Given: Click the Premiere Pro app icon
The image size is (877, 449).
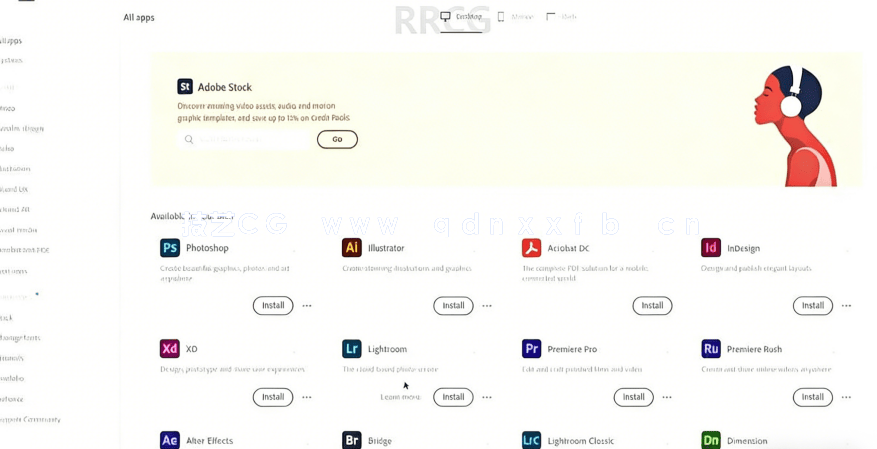Looking at the screenshot, I should point(531,349).
